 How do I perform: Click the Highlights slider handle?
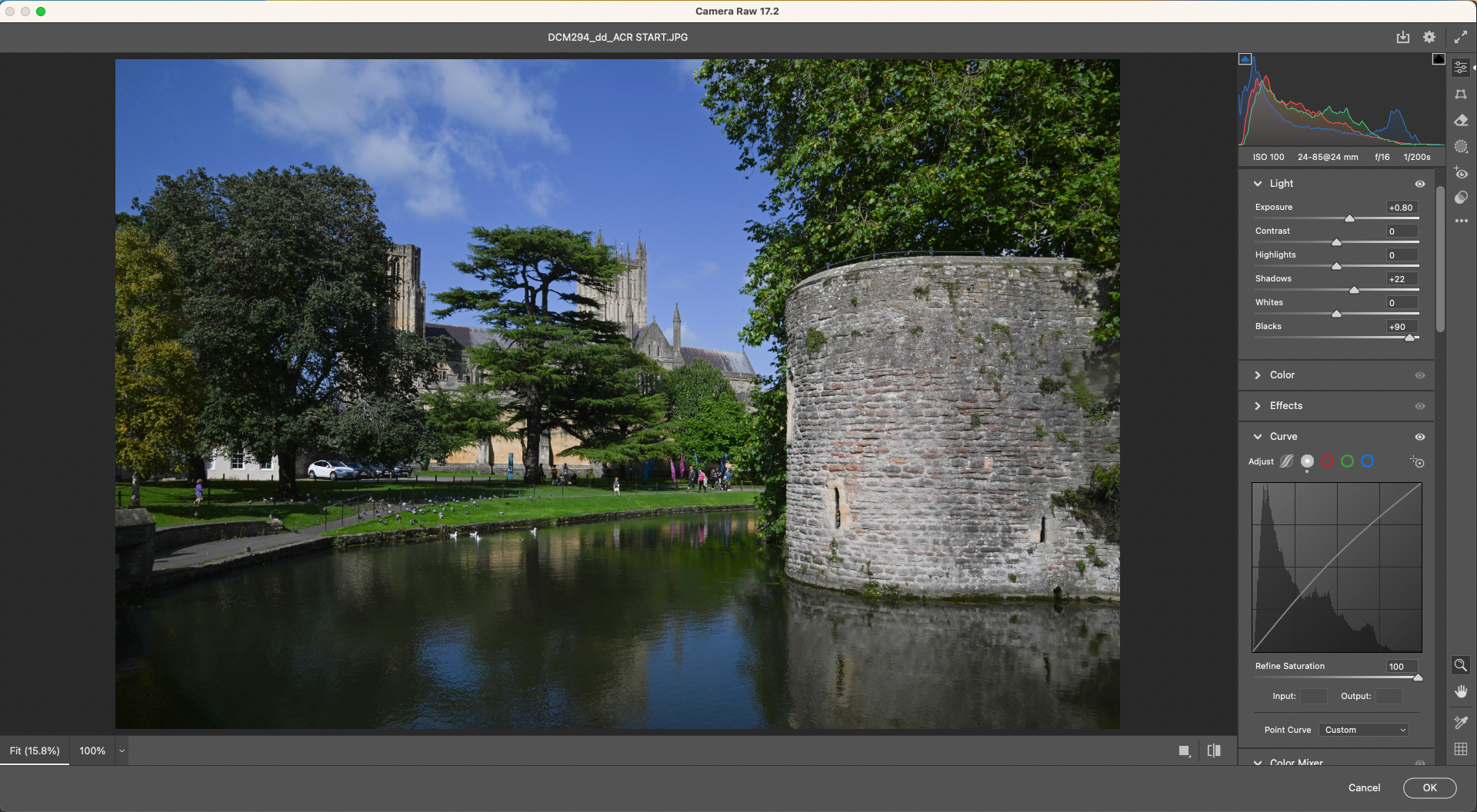(1336, 266)
